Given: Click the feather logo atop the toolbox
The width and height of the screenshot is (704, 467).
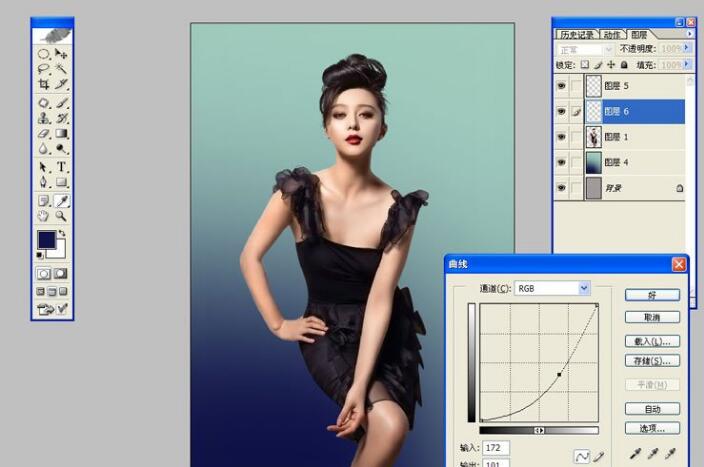Looking at the screenshot, I should [x=53, y=36].
